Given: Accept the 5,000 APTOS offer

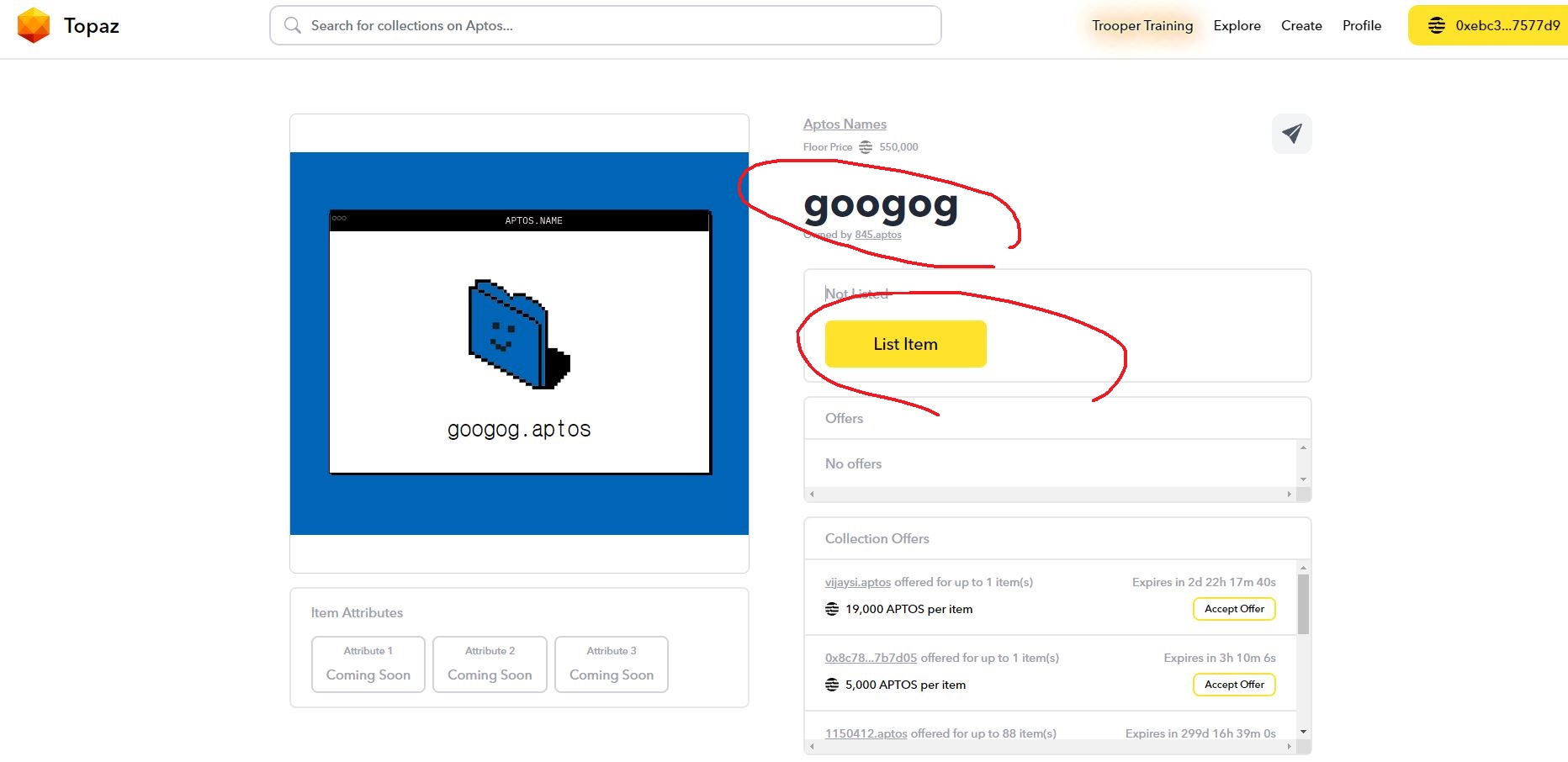Looking at the screenshot, I should tap(1234, 685).
